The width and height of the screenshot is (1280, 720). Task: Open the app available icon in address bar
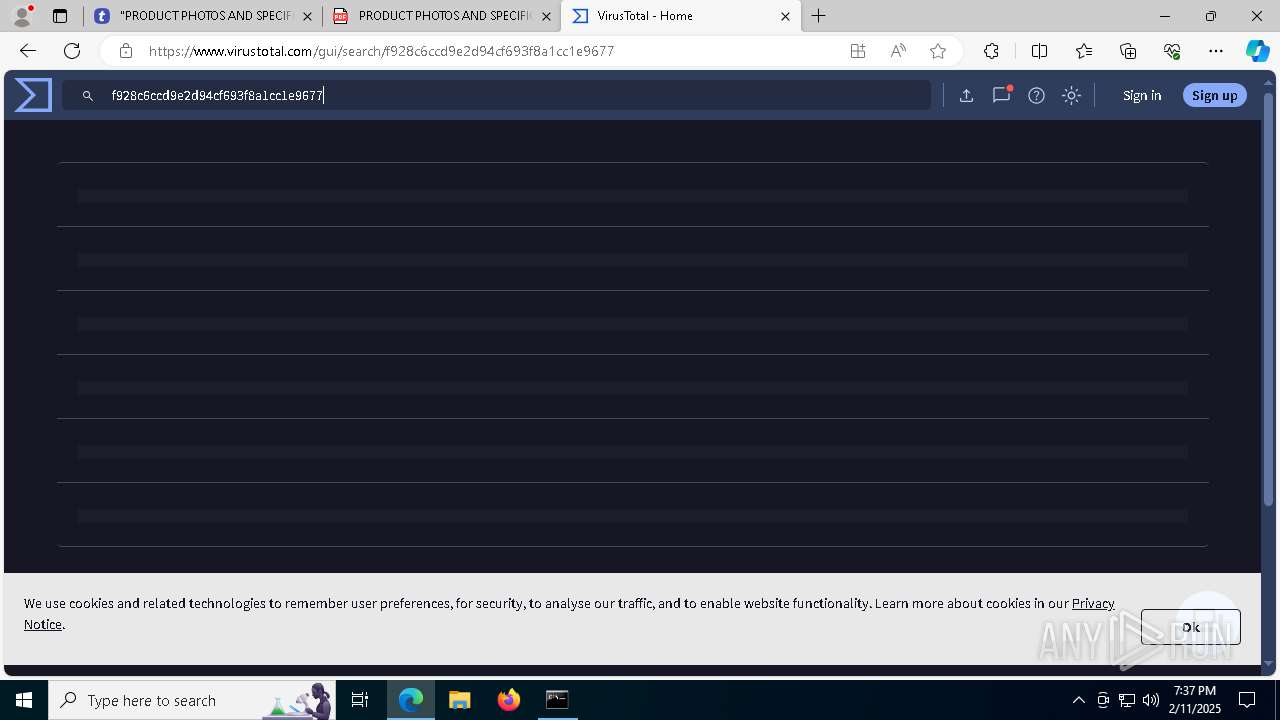(x=858, y=51)
